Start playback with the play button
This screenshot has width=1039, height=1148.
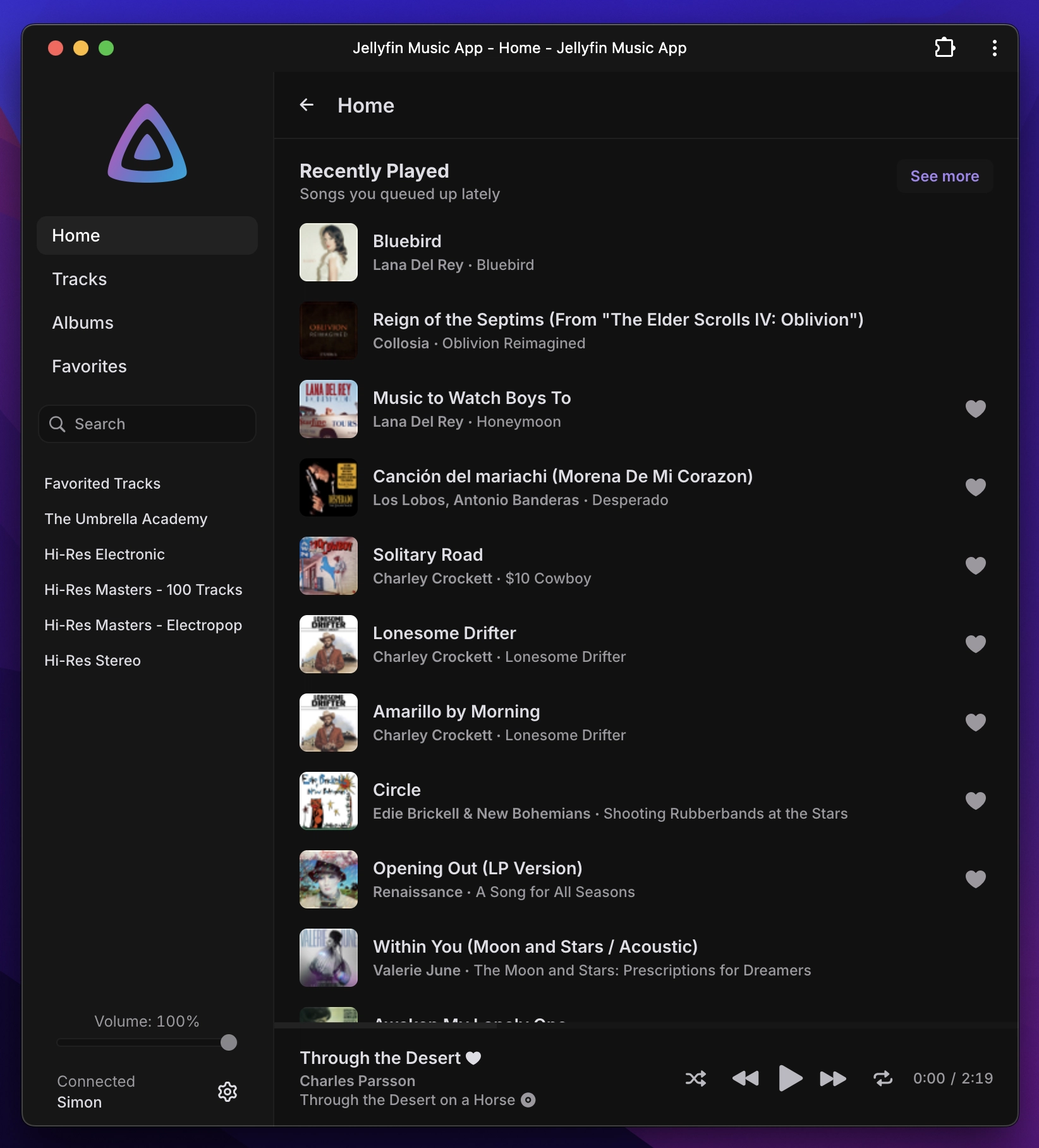(790, 1078)
